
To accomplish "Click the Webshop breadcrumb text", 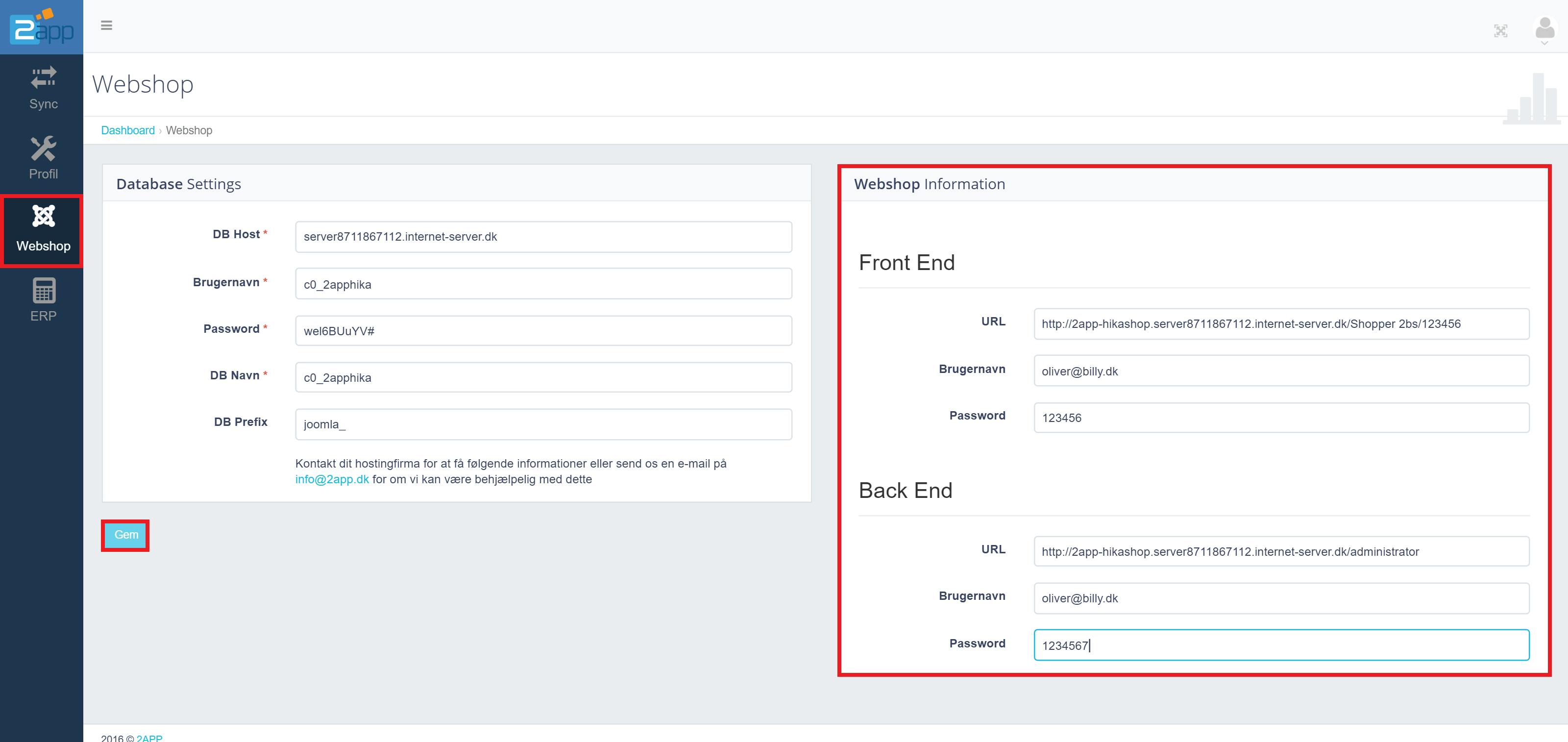I will [x=189, y=130].
